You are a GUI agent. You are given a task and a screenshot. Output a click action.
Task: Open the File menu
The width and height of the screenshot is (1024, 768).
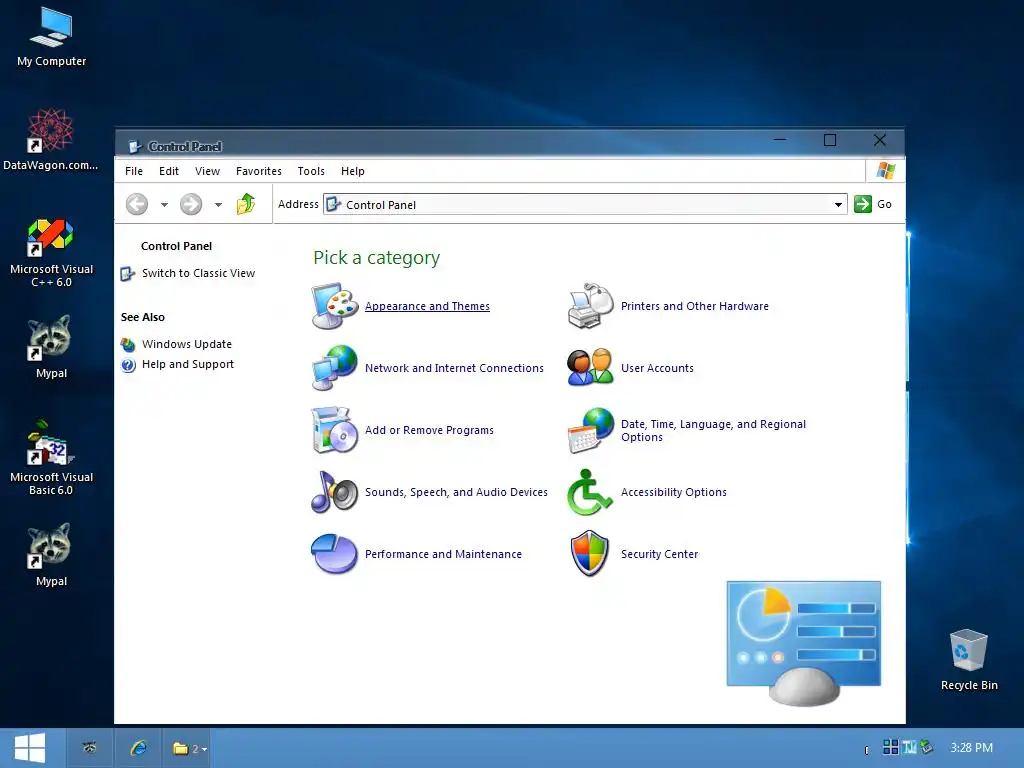[x=134, y=171]
